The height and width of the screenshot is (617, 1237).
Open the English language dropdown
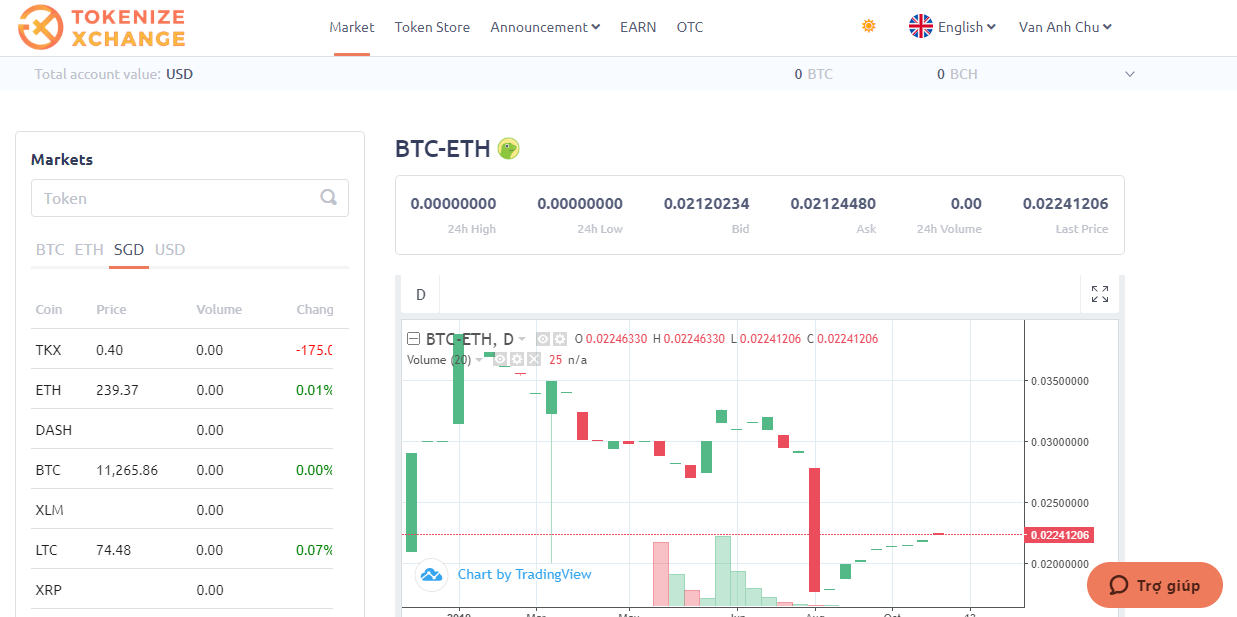coord(967,27)
